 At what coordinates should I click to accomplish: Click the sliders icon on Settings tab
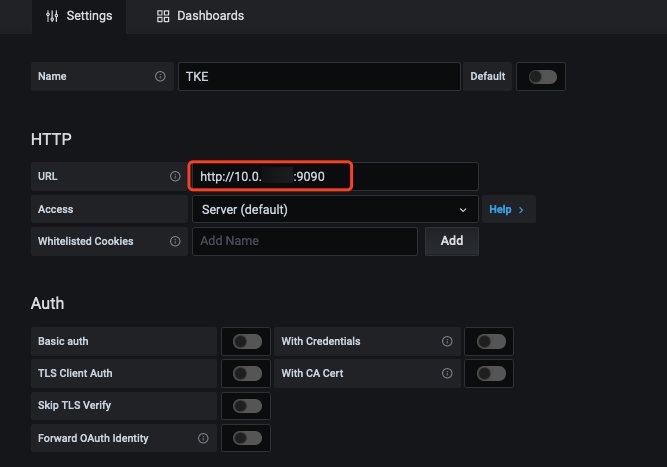(53, 16)
